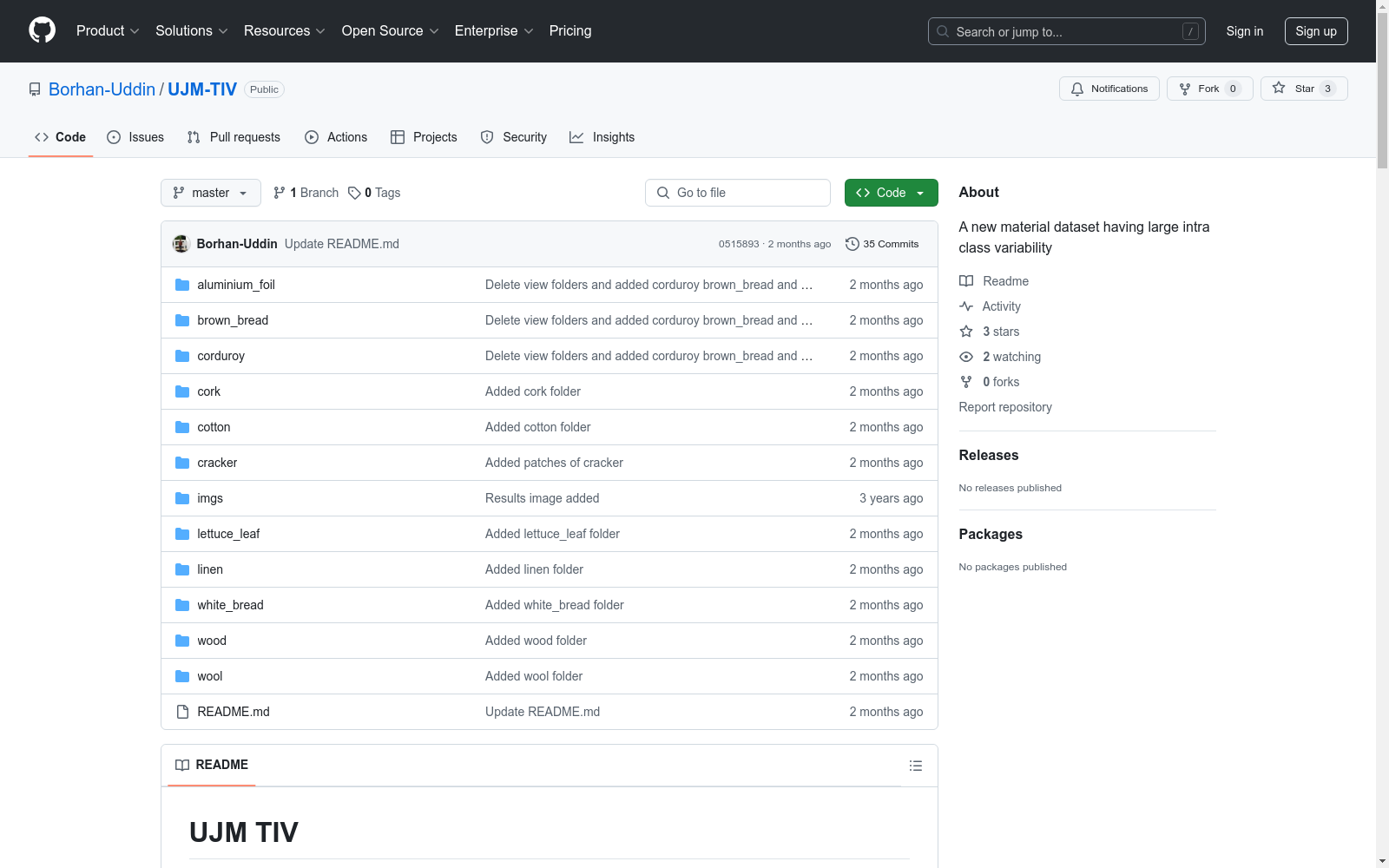1389x868 pixels.
Task: Open the corduroy folder icon
Action: pyautogui.click(x=182, y=356)
